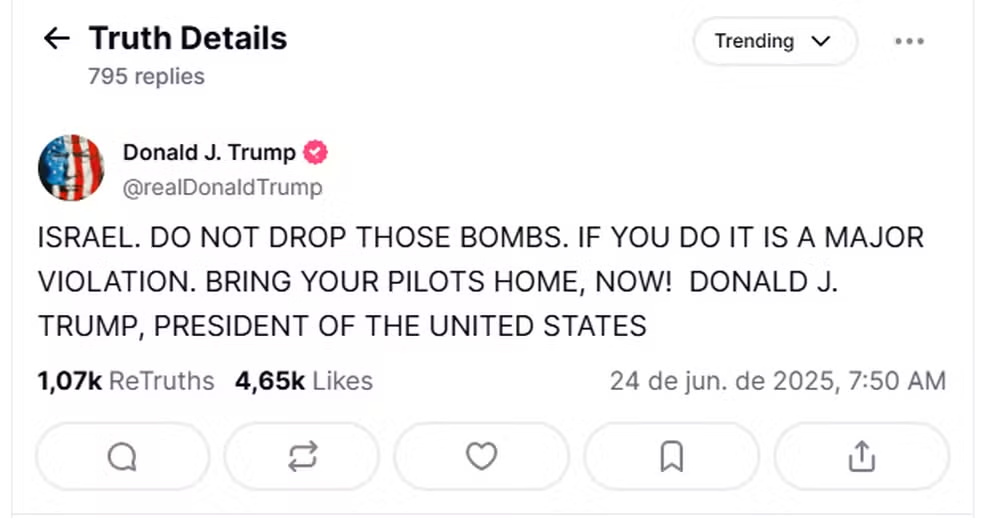Open the flag-painted profile avatar
Screen dimensions: 984x518
coord(71,168)
